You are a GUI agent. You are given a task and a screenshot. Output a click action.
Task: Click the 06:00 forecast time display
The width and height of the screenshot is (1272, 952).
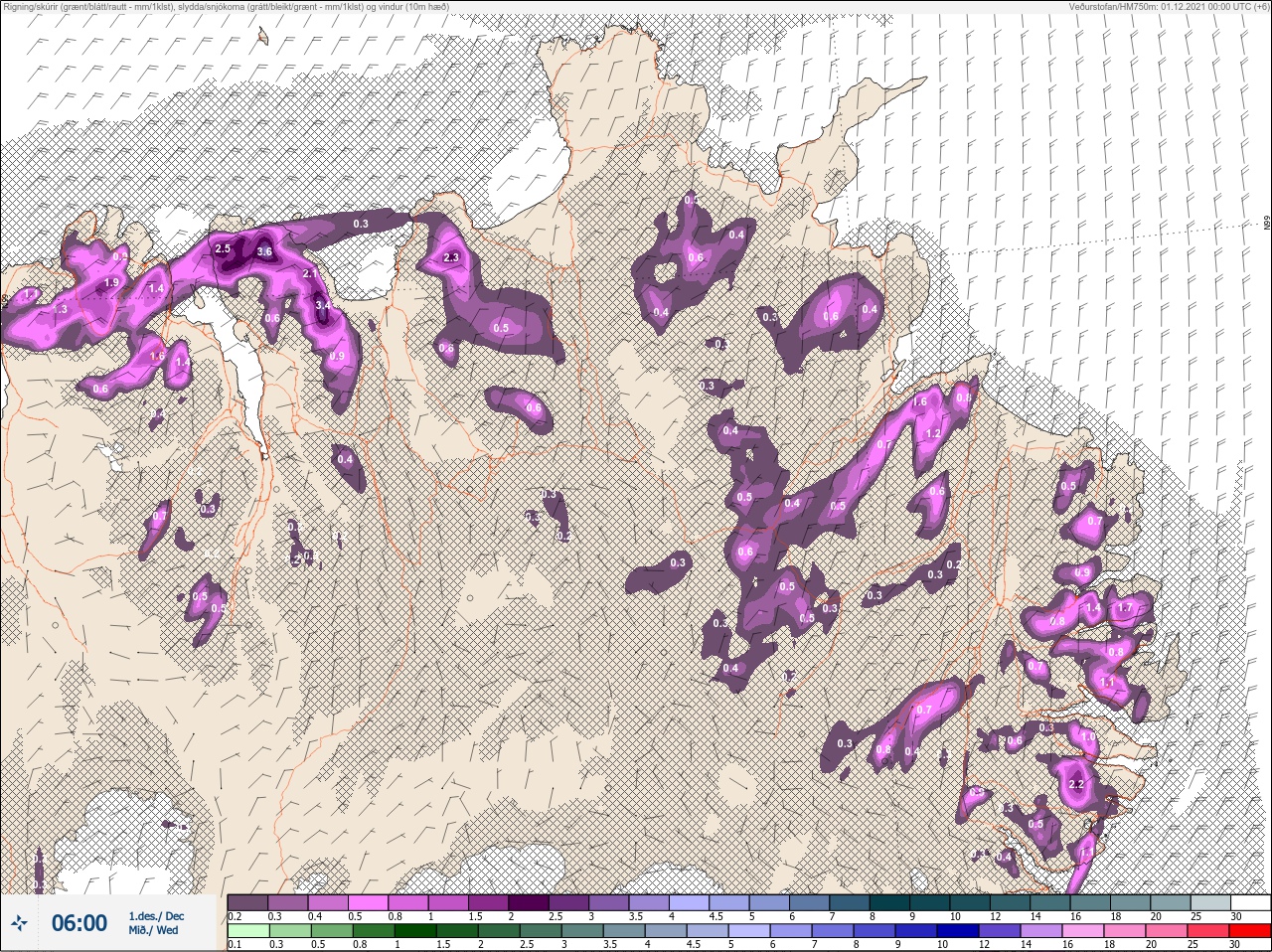[79, 924]
